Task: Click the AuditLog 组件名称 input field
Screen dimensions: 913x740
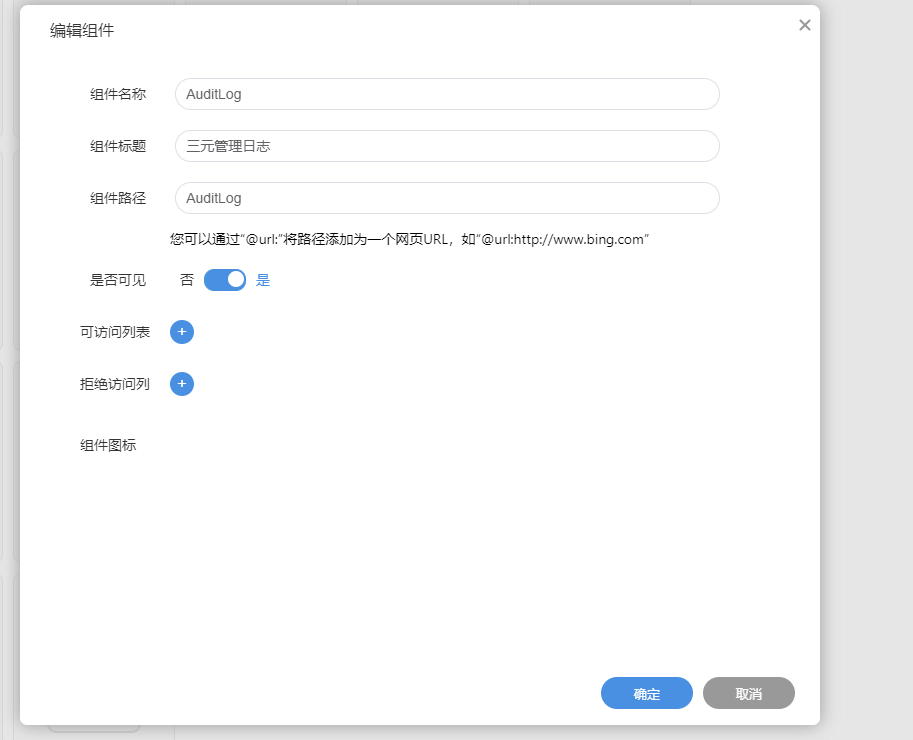Action: 447,93
